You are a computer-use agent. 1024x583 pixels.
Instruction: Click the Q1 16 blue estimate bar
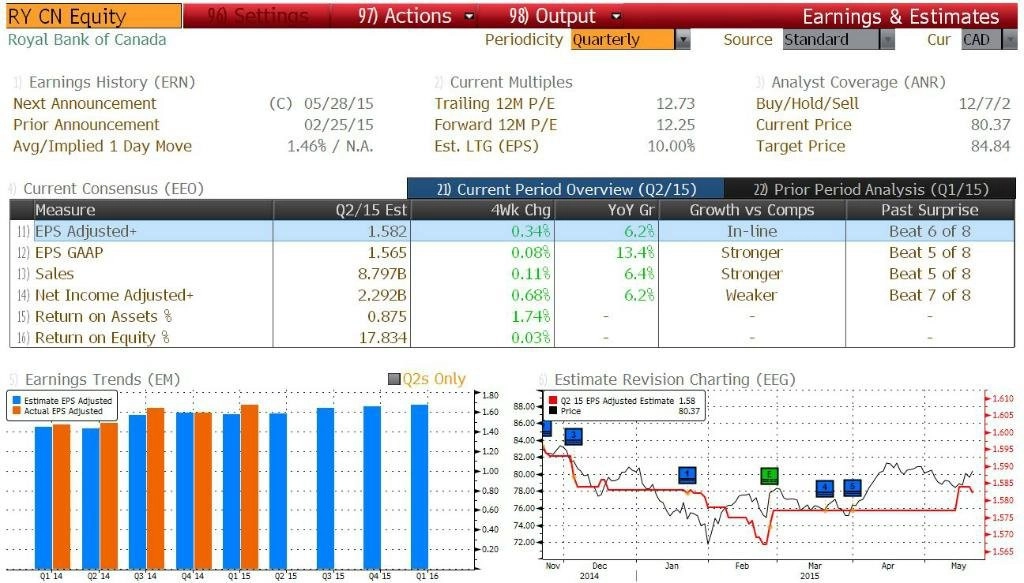coord(419,486)
